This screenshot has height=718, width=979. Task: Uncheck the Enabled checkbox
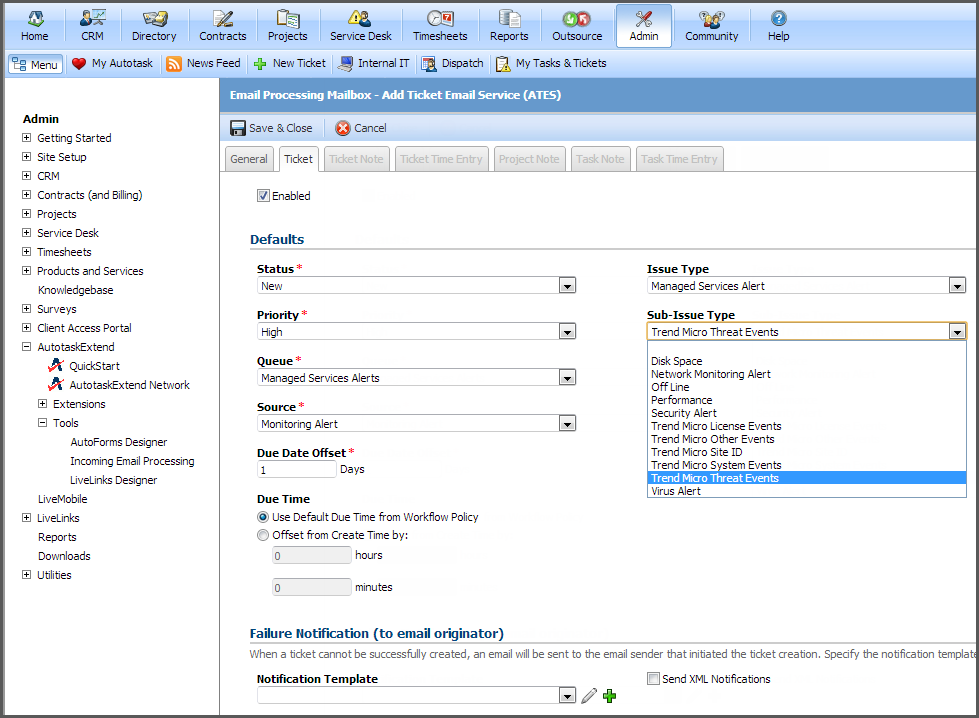coord(264,196)
